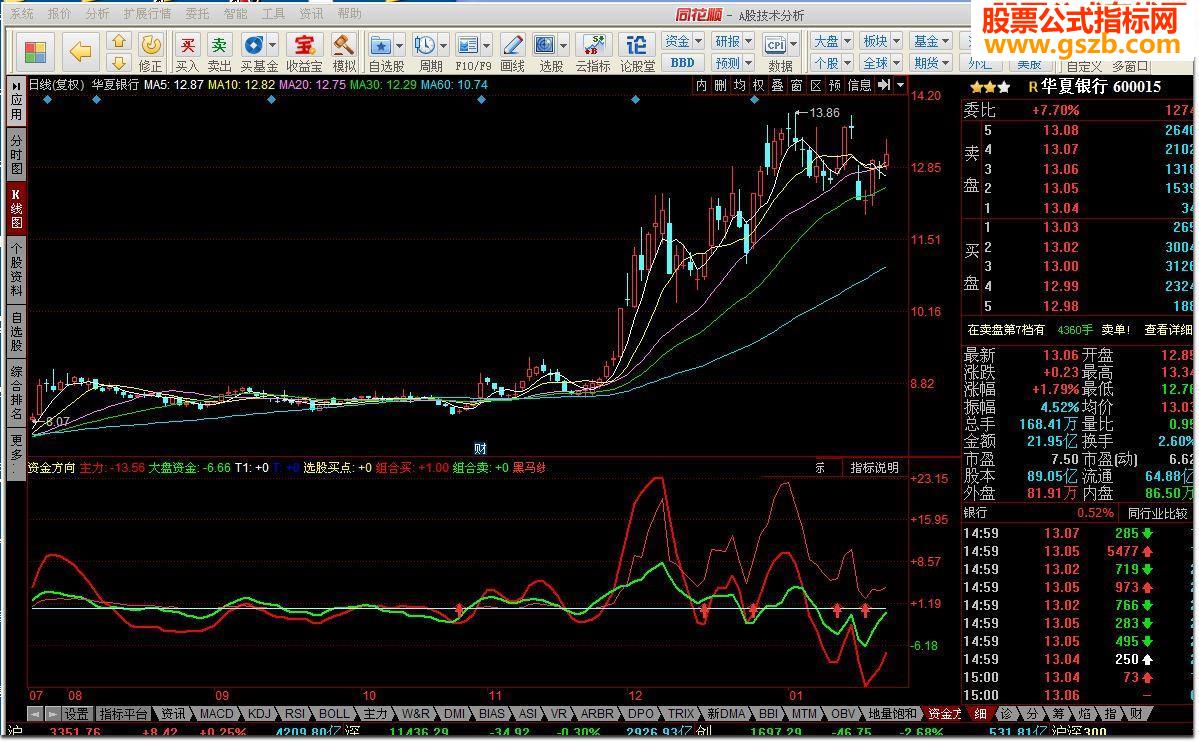Open the 分析 menu
This screenshot has width=1199, height=742.
97,14
